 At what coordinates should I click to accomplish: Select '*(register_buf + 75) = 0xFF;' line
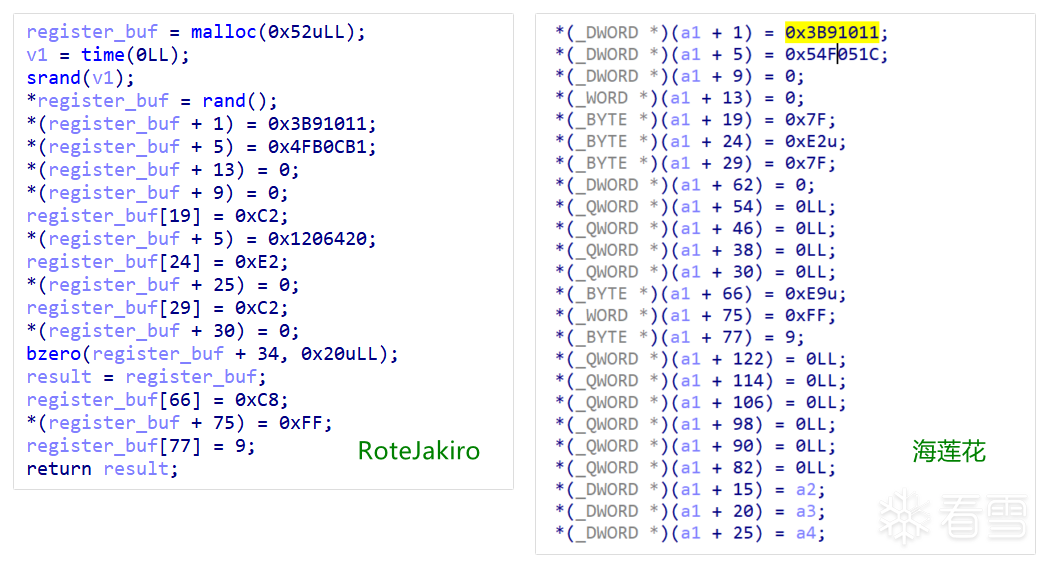point(179,423)
